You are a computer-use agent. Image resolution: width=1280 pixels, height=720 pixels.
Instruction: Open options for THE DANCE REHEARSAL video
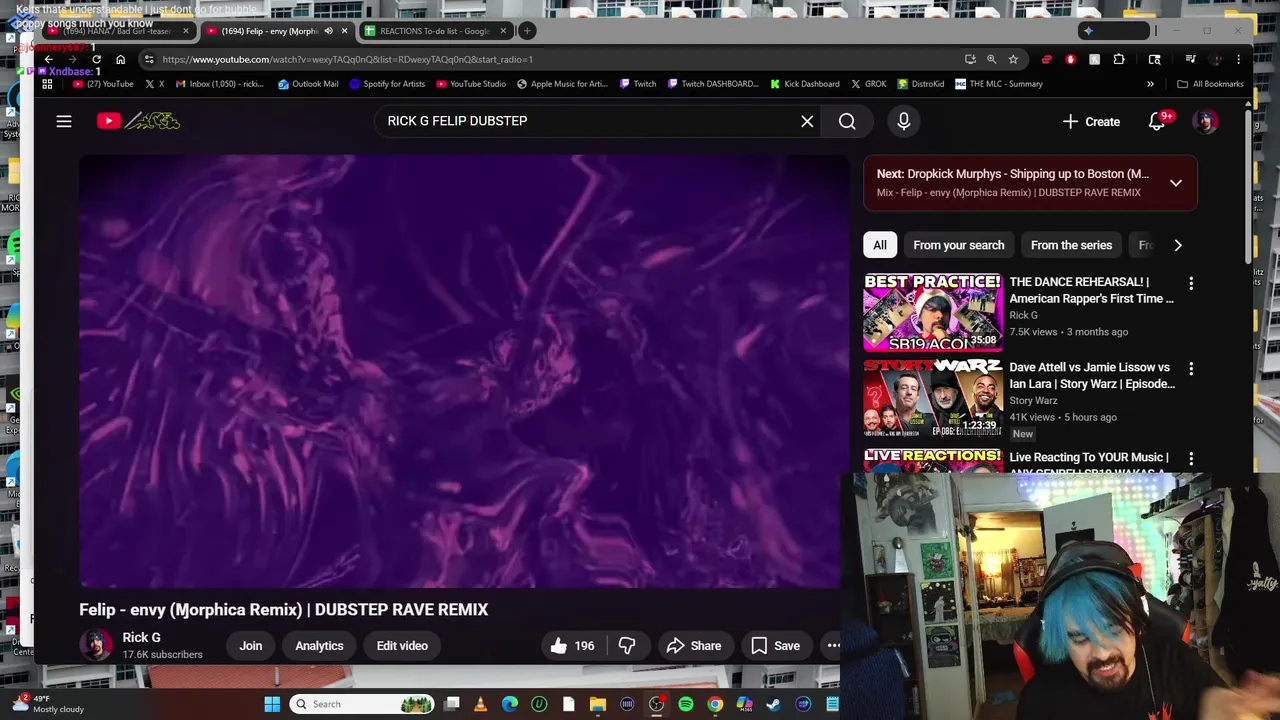point(1190,284)
